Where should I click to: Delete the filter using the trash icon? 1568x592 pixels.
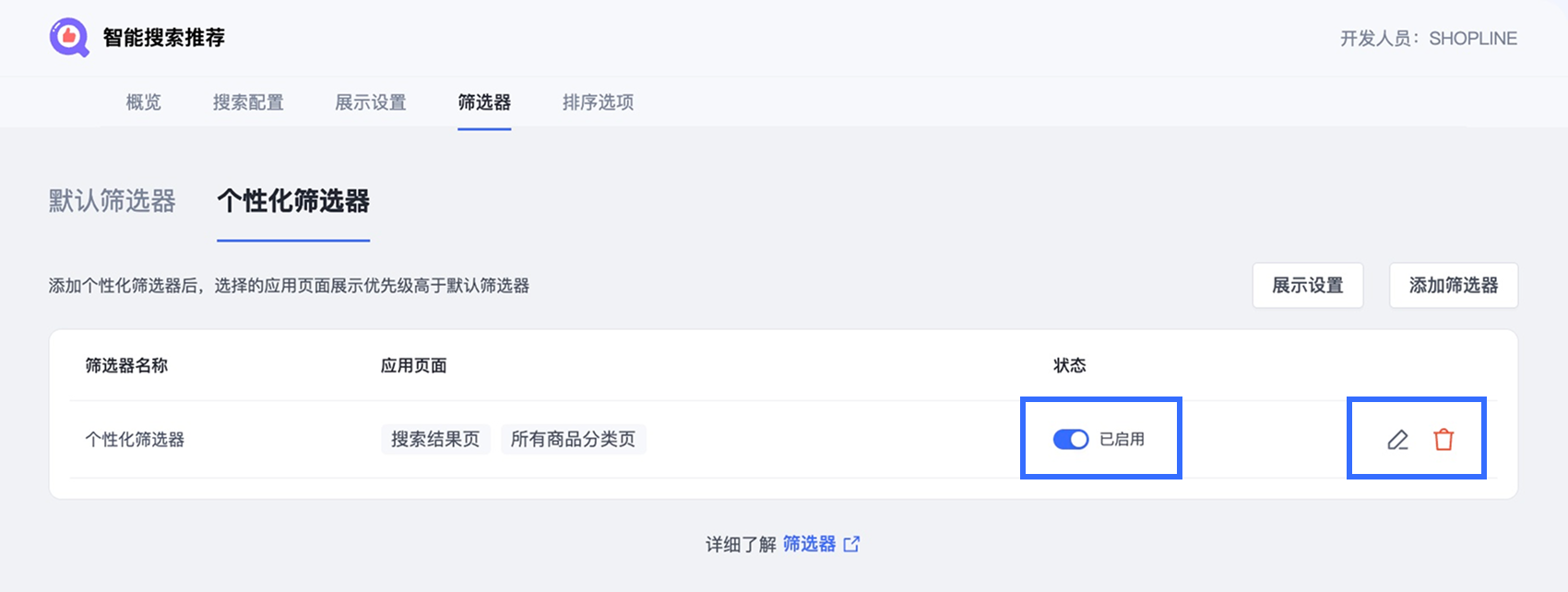1443,440
